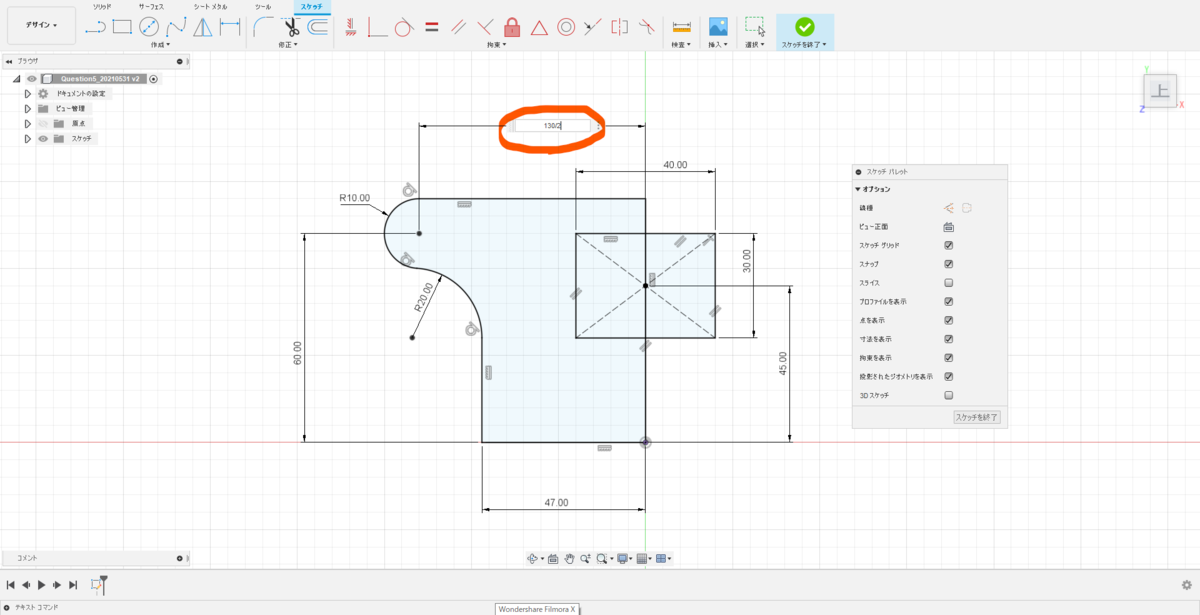
Task: Toggle the Snap (スナップ) checkbox
Action: 949,264
